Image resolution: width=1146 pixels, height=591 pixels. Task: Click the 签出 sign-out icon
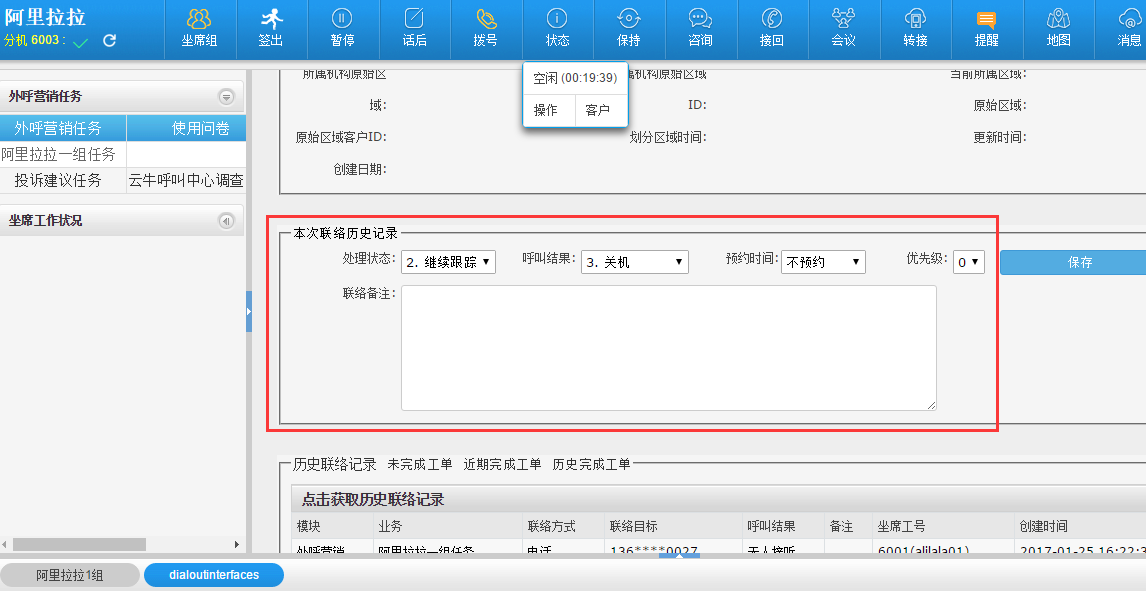(271, 28)
